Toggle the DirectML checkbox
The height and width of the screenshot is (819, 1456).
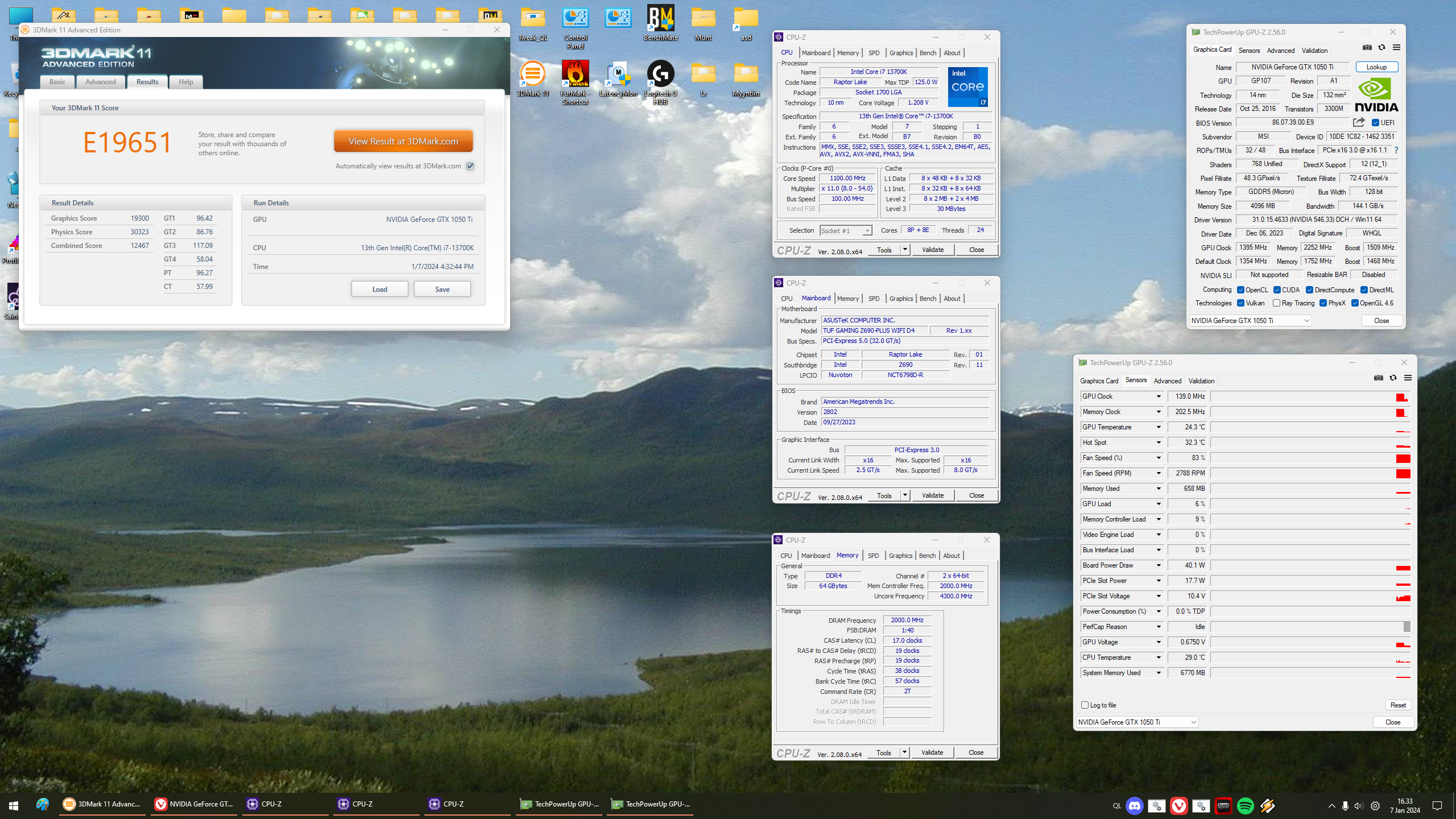[1364, 290]
